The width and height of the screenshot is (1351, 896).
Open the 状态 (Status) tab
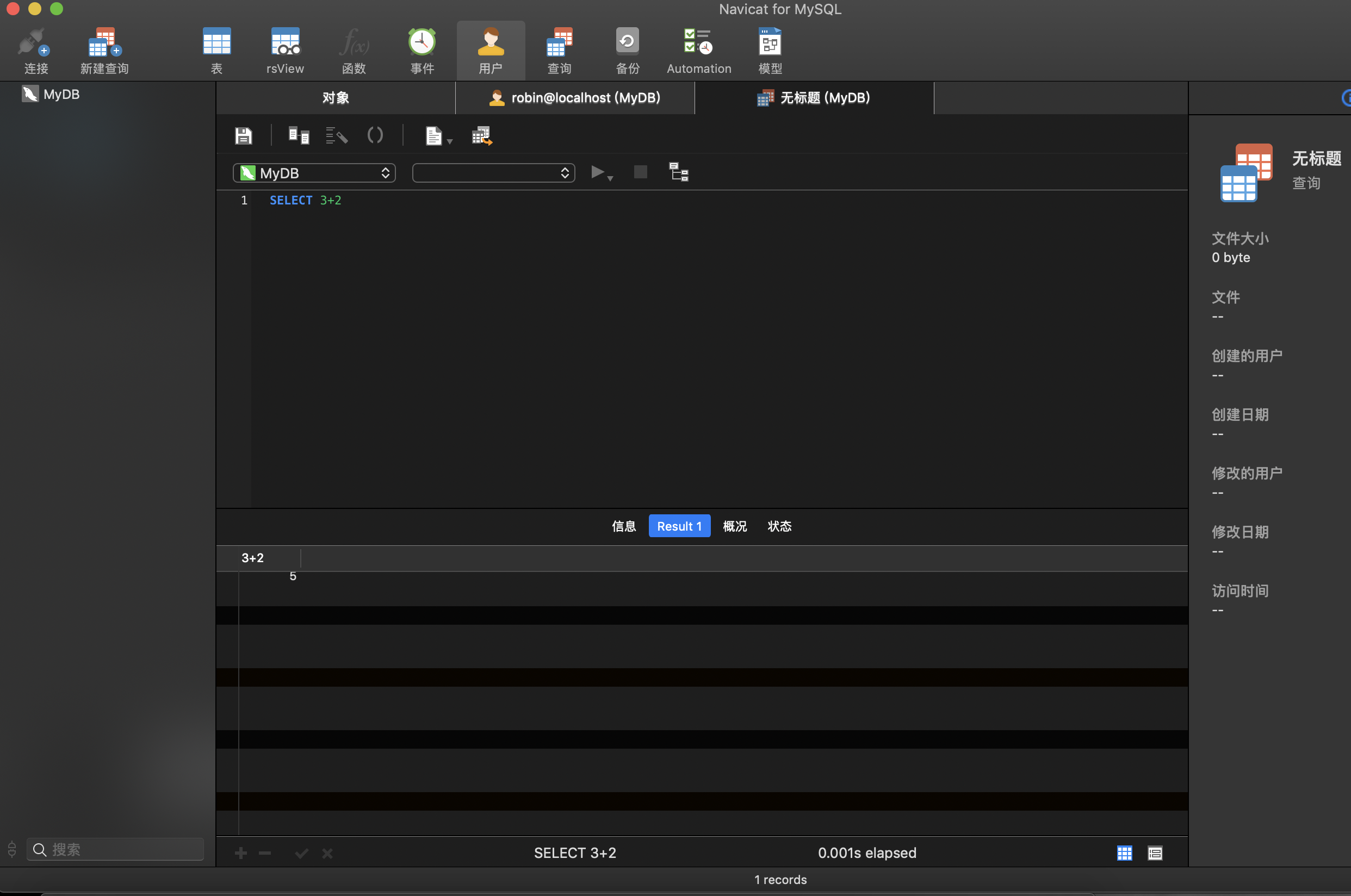(x=779, y=526)
